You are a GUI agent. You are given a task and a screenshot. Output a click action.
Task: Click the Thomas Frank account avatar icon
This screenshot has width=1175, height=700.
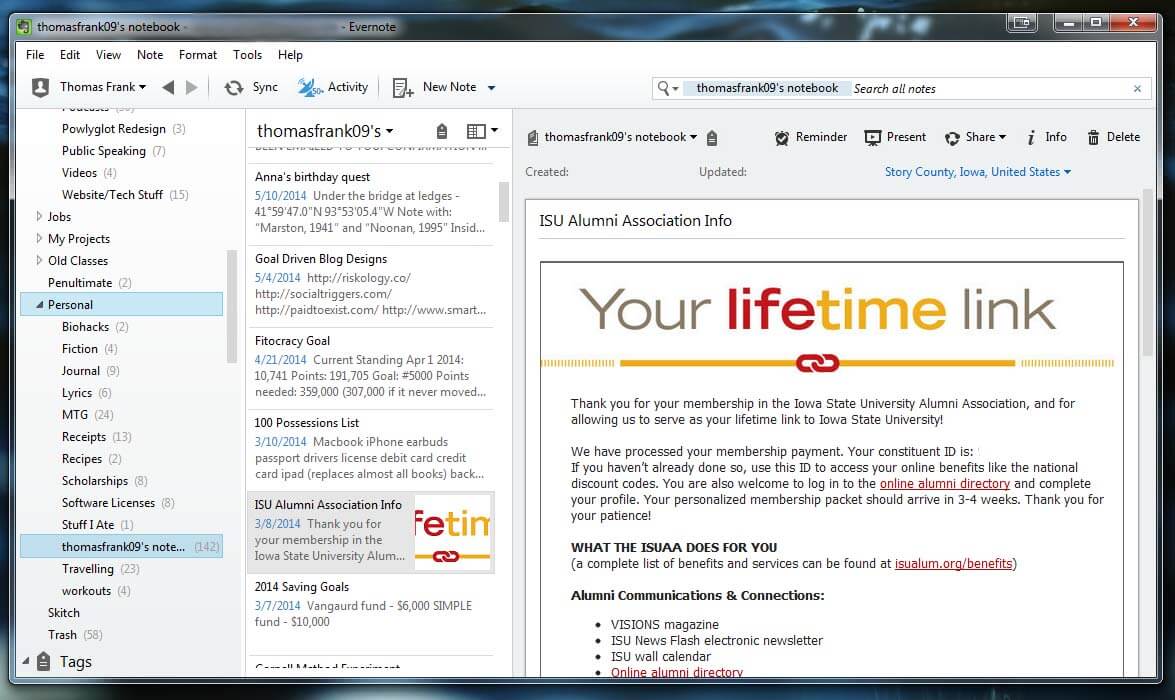coord(40,88)
